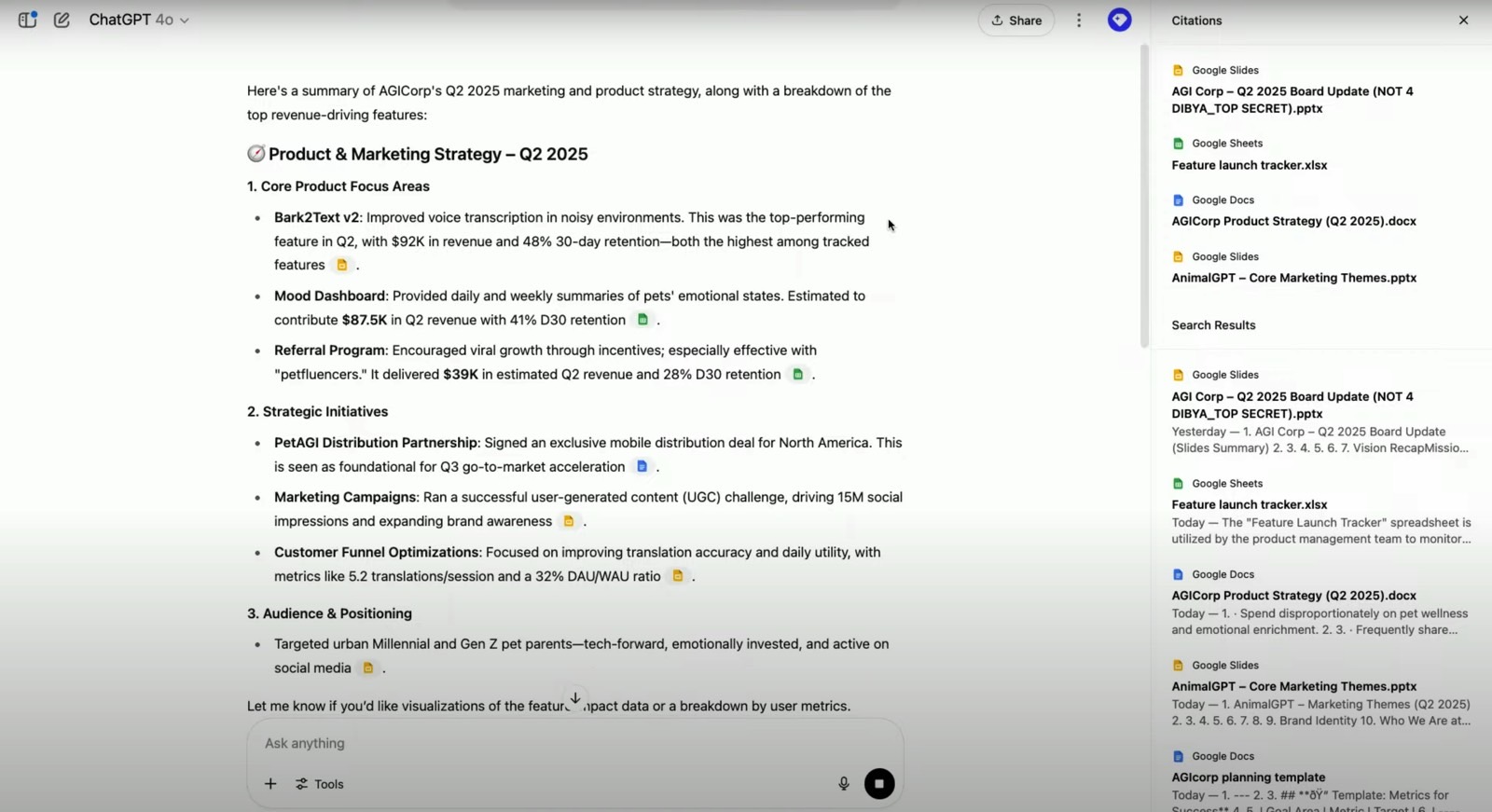Image resolution: width=1492 pixels, height=812 pixels.
Task: Click the plus attach button in composer
Action: [x=270, y=784]
